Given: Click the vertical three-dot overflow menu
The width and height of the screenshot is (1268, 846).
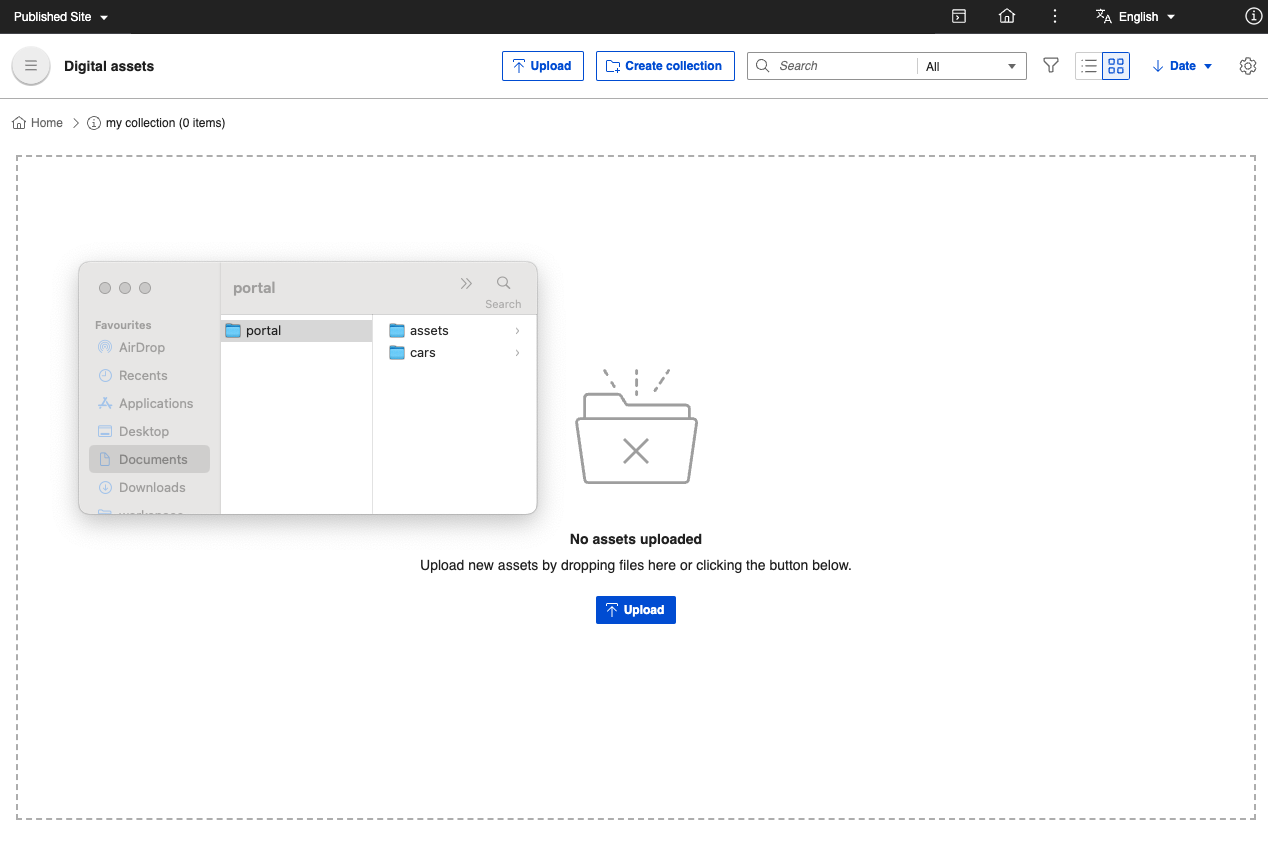Looking at the screenshot, I should (x=1055, y=17).
